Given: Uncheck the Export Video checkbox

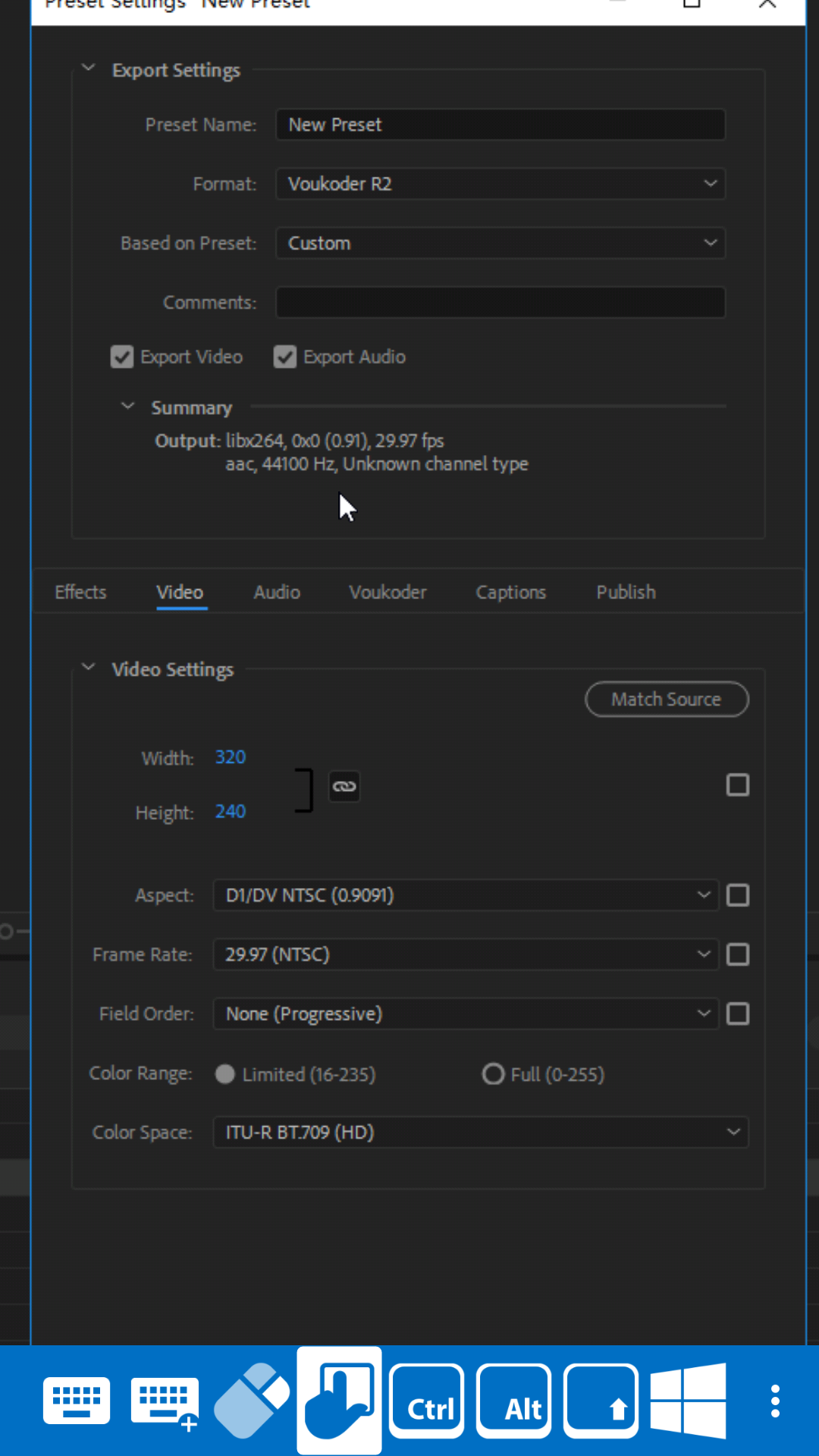Looking at the screenshot, I should click(122, 357).
